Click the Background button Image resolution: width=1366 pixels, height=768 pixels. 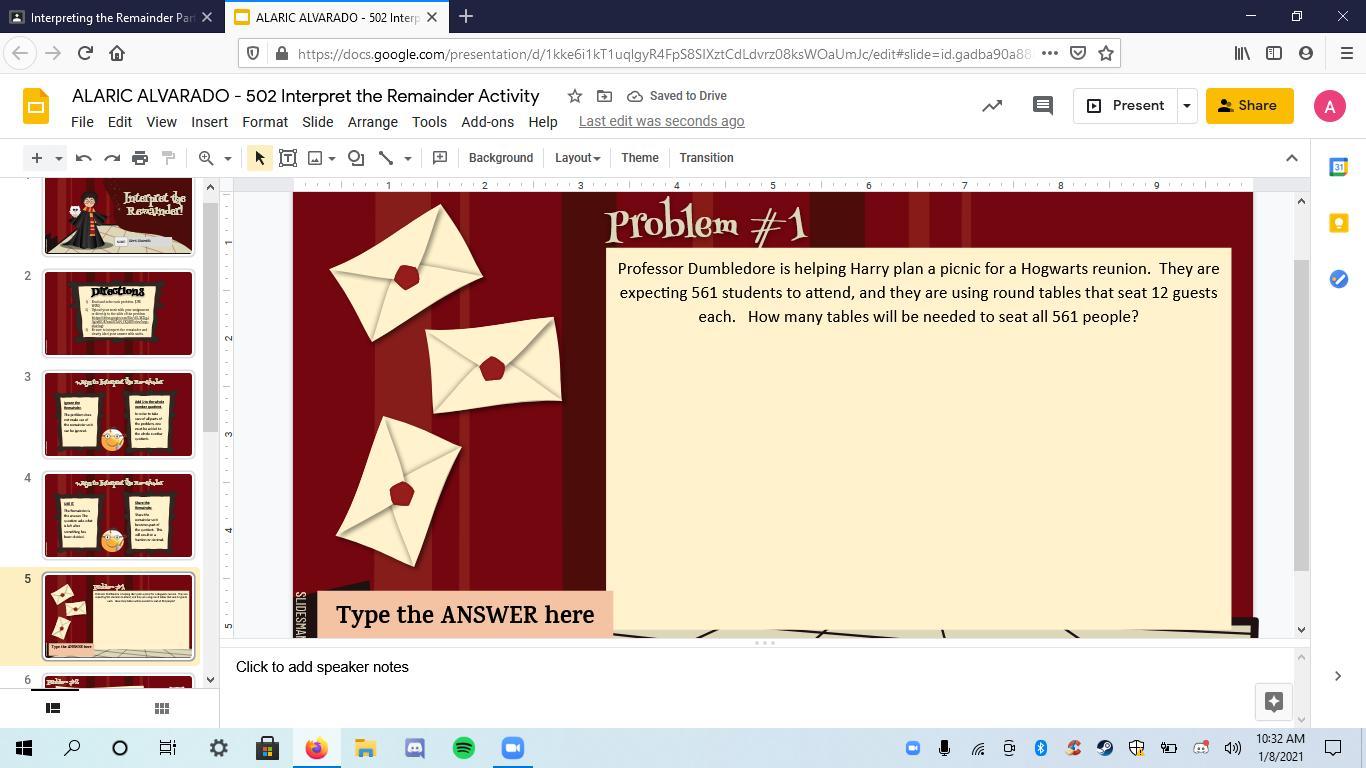[501, 158]
